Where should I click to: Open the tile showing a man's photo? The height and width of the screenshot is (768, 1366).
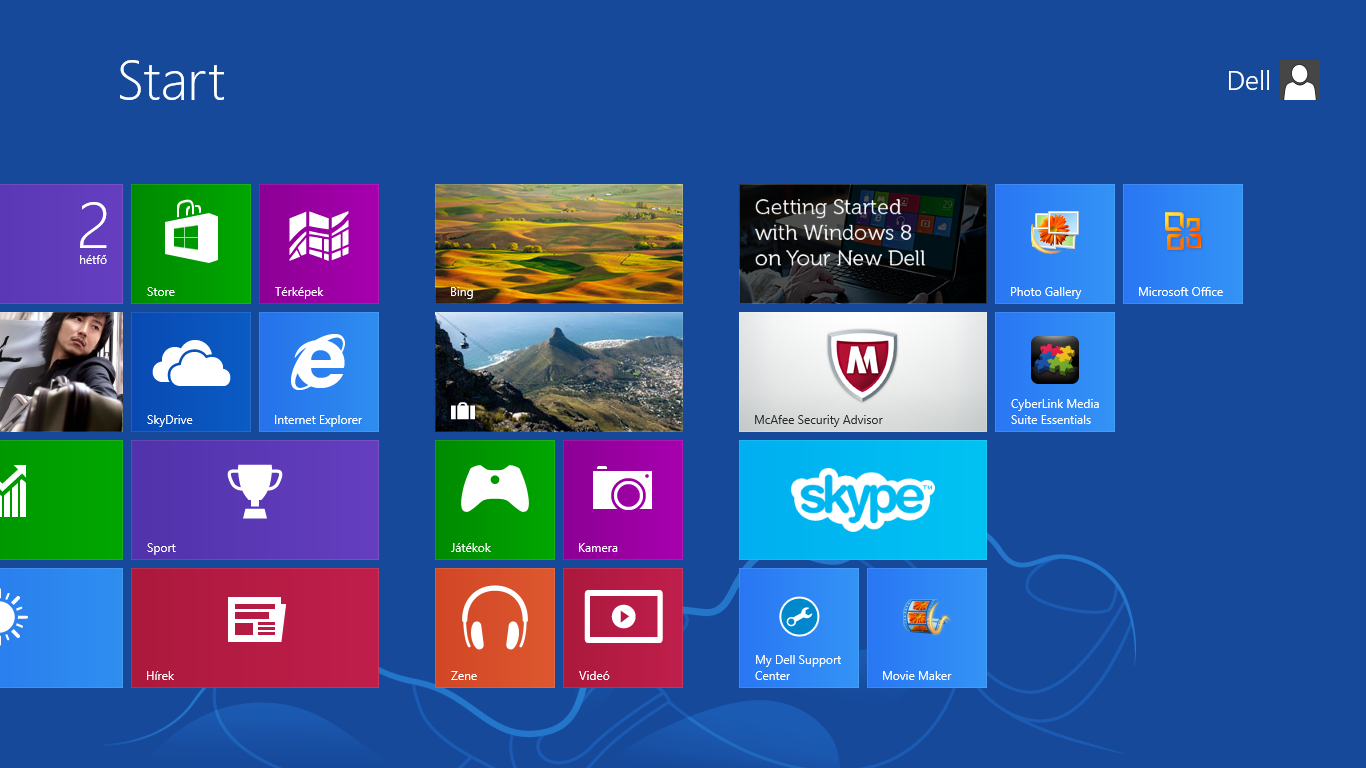tap(61, 372)
